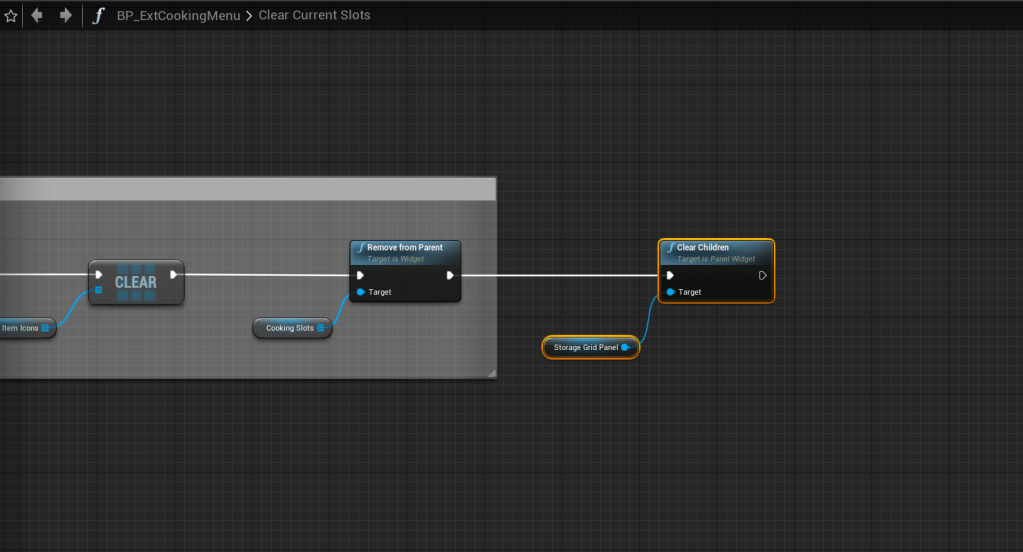Click 'Target is Panel Widget' subtitle text
Screen dimensions: 1023x552
(716, 259)
